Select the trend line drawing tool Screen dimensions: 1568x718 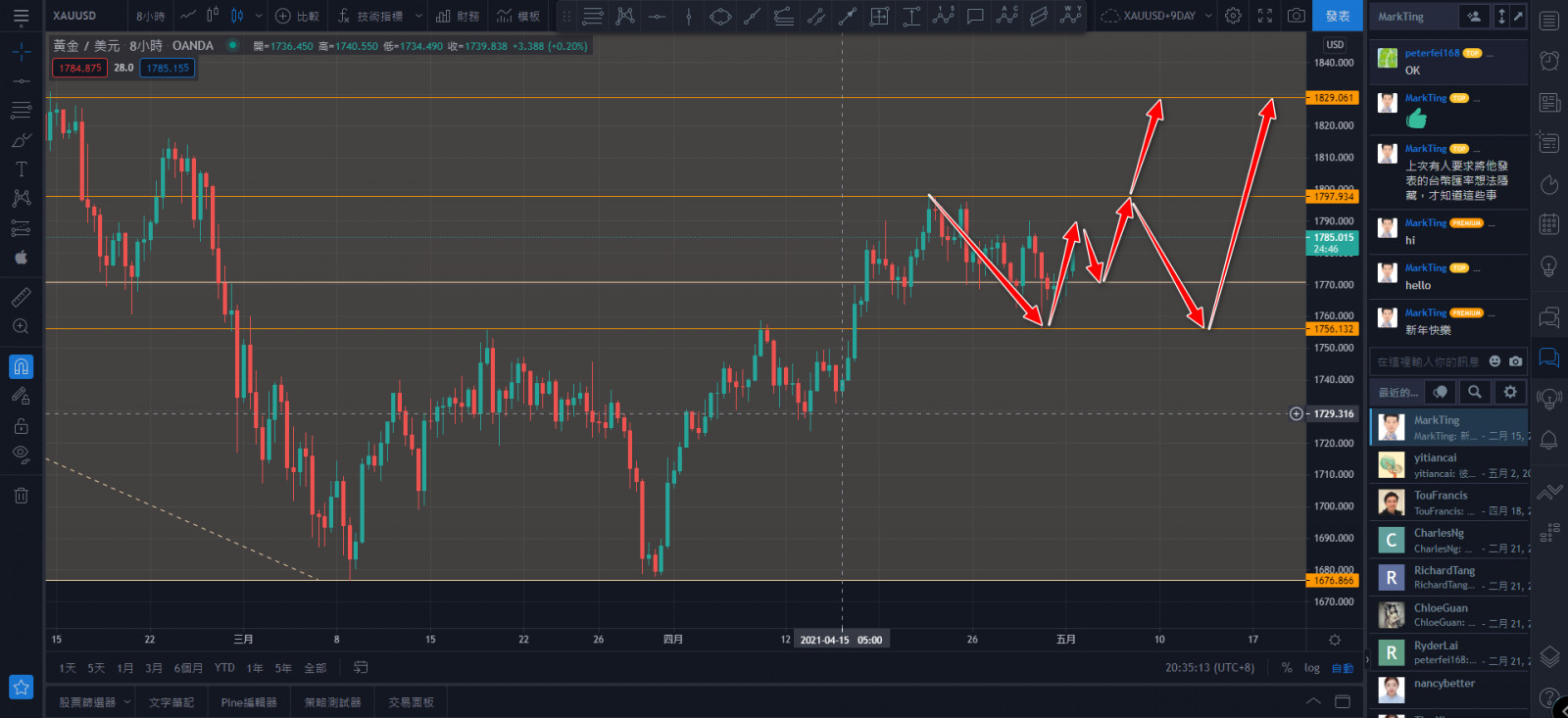(x=21, y=81)
